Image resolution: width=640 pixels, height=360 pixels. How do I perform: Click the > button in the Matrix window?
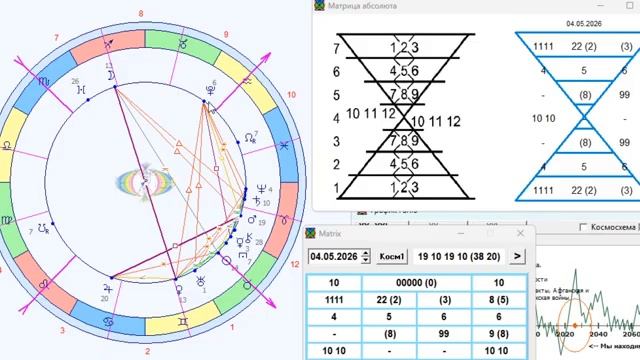[x=517, y=256]
